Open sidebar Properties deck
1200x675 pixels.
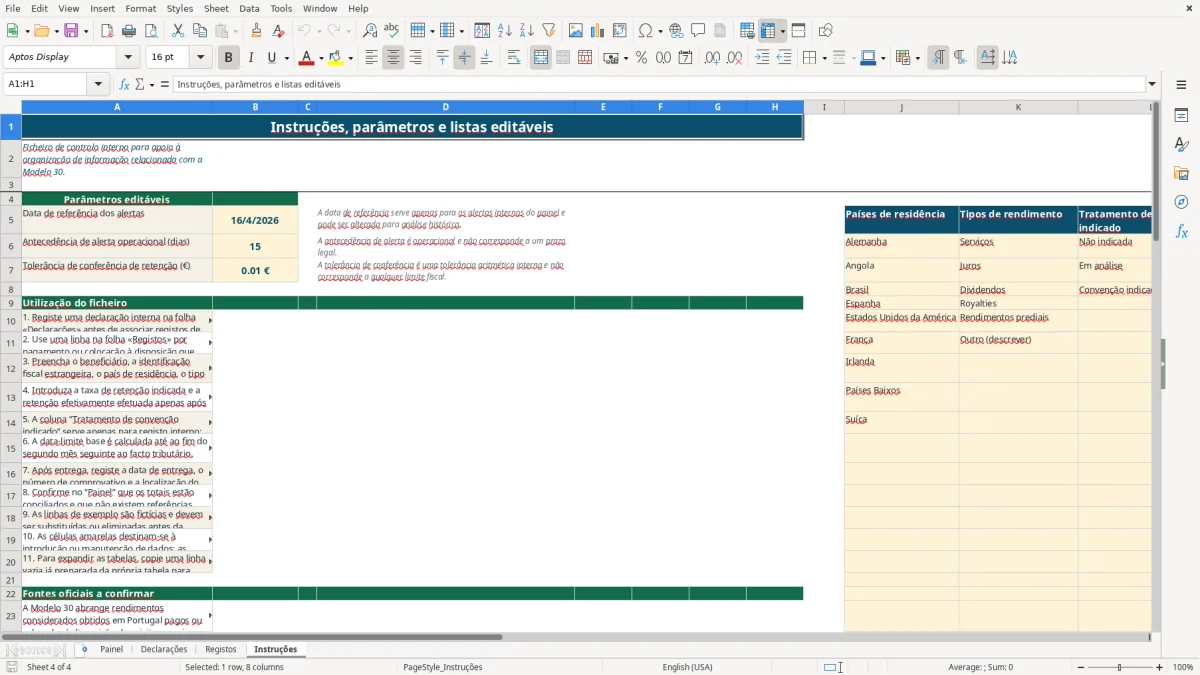tap(1181, 116)
